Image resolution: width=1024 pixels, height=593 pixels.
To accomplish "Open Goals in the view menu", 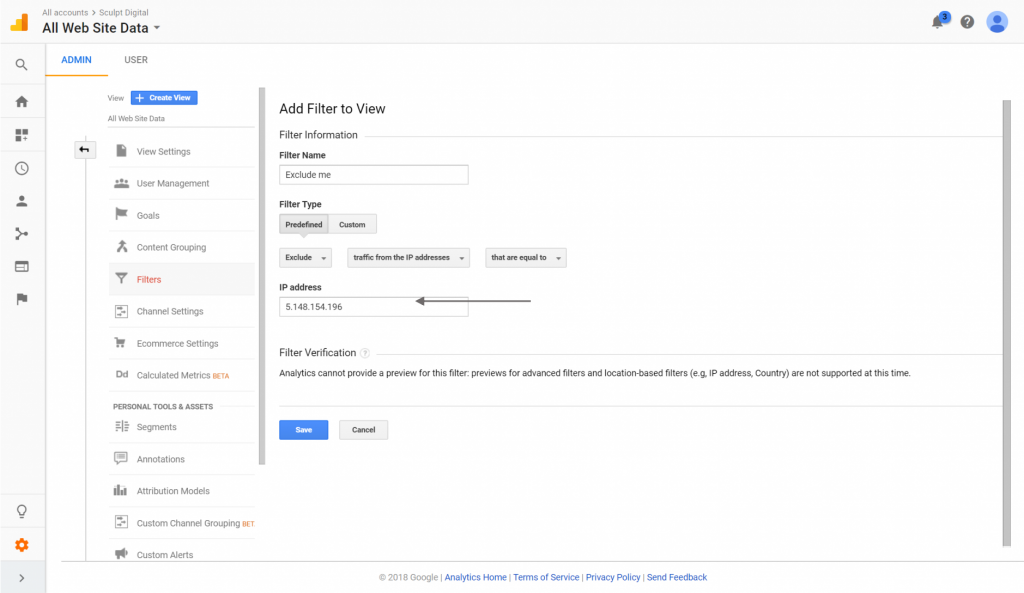I will tap(148, 216).
